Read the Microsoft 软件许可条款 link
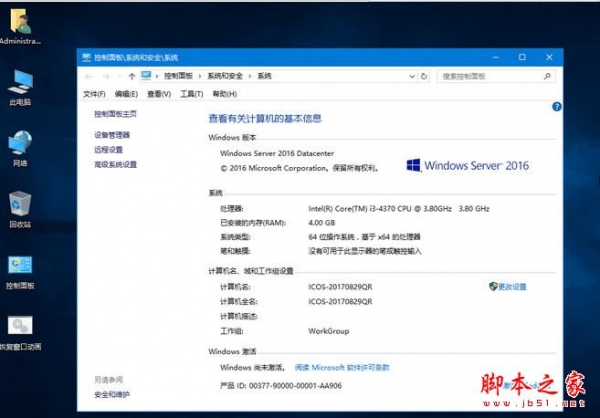The height and width of the screenshot is (418, 600). point(342,367)
